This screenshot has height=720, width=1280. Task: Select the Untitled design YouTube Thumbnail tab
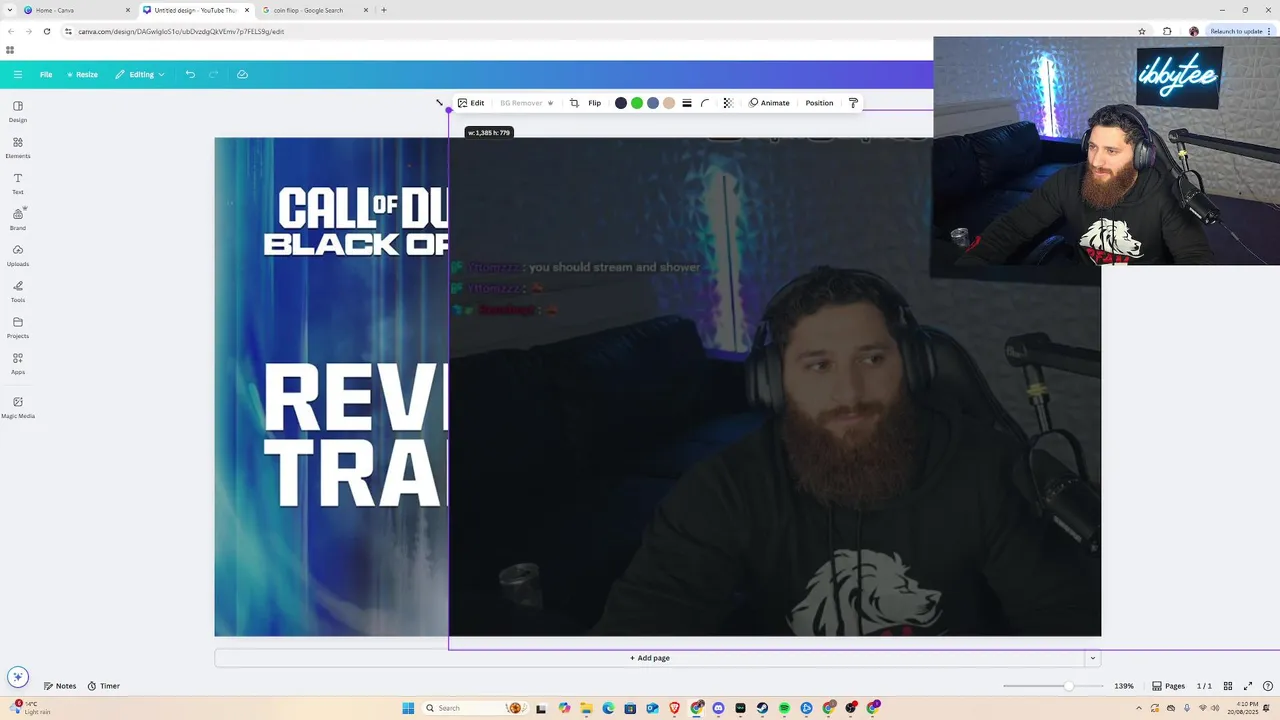point(195,10)
